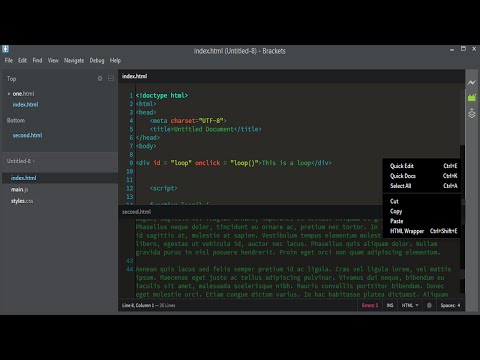This screenshot has height=360, width=480.
Task: Open the Help menu
Action: [x=115, y=60]
